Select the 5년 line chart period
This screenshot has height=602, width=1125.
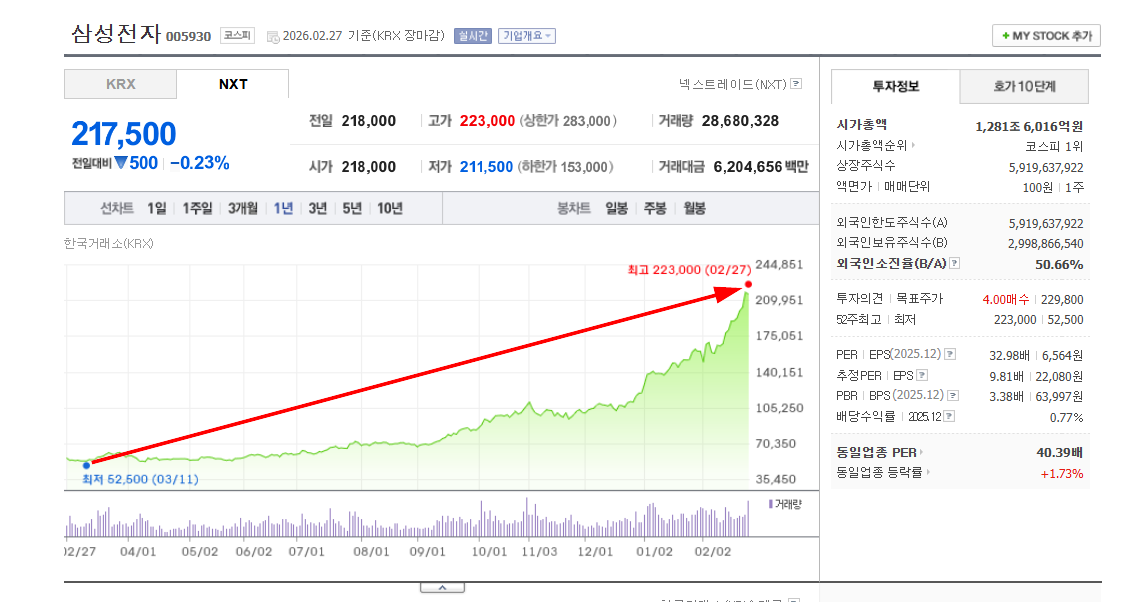pyautogui.click(x=352, y=209)
